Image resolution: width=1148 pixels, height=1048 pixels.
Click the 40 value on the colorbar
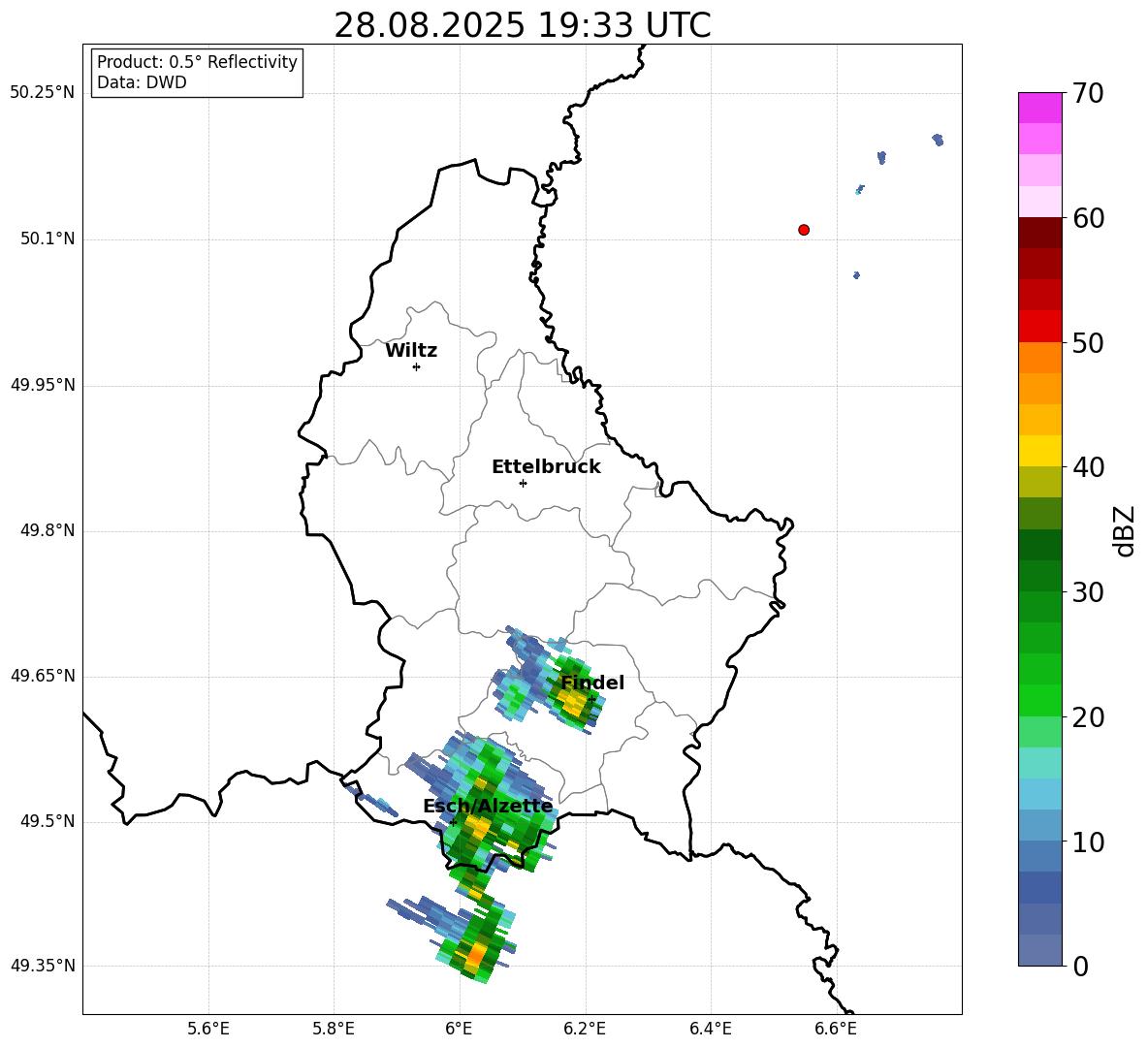(1088, 467)
